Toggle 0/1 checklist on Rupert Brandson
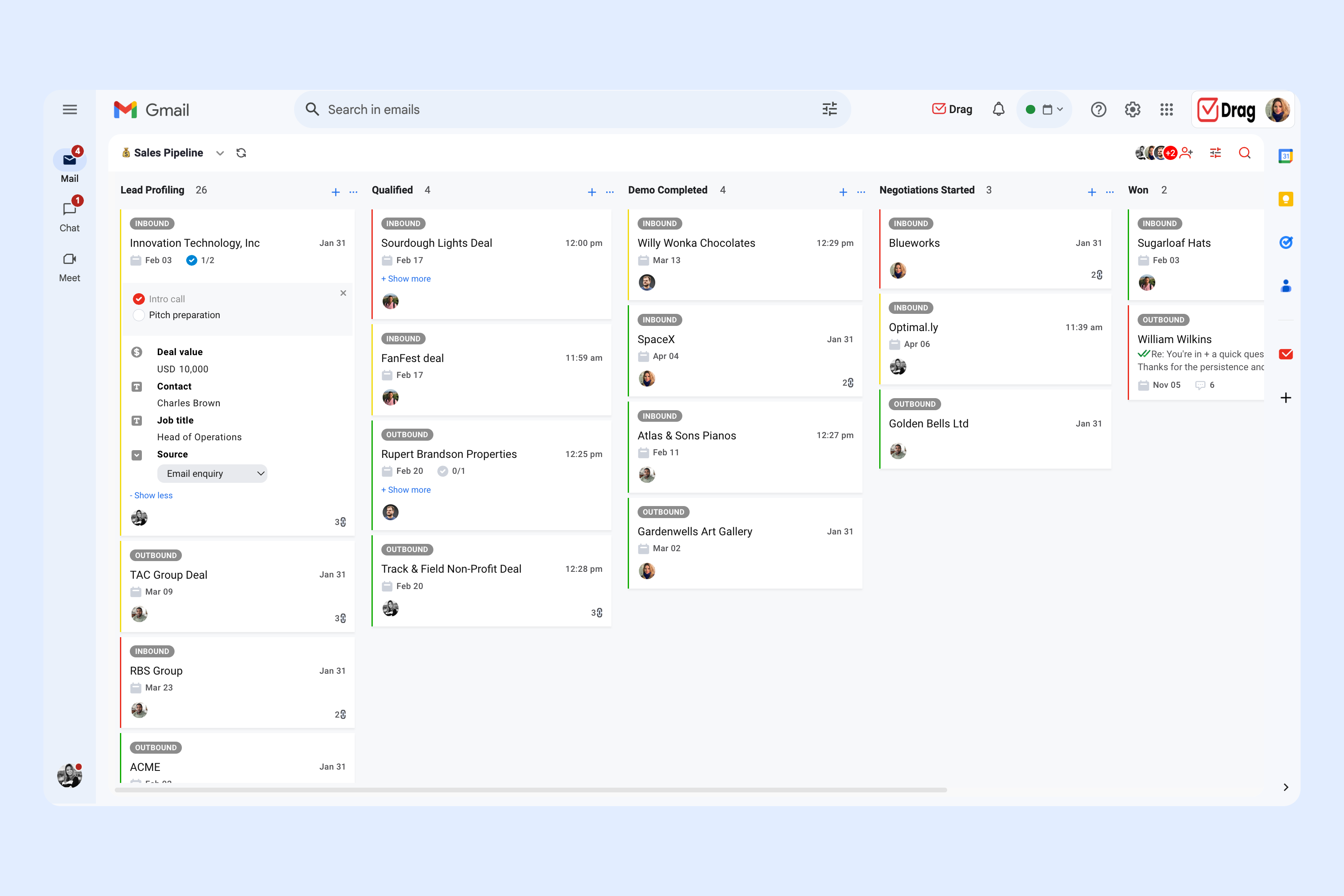This screenshot has width=1344, height=896. [451, 471]
